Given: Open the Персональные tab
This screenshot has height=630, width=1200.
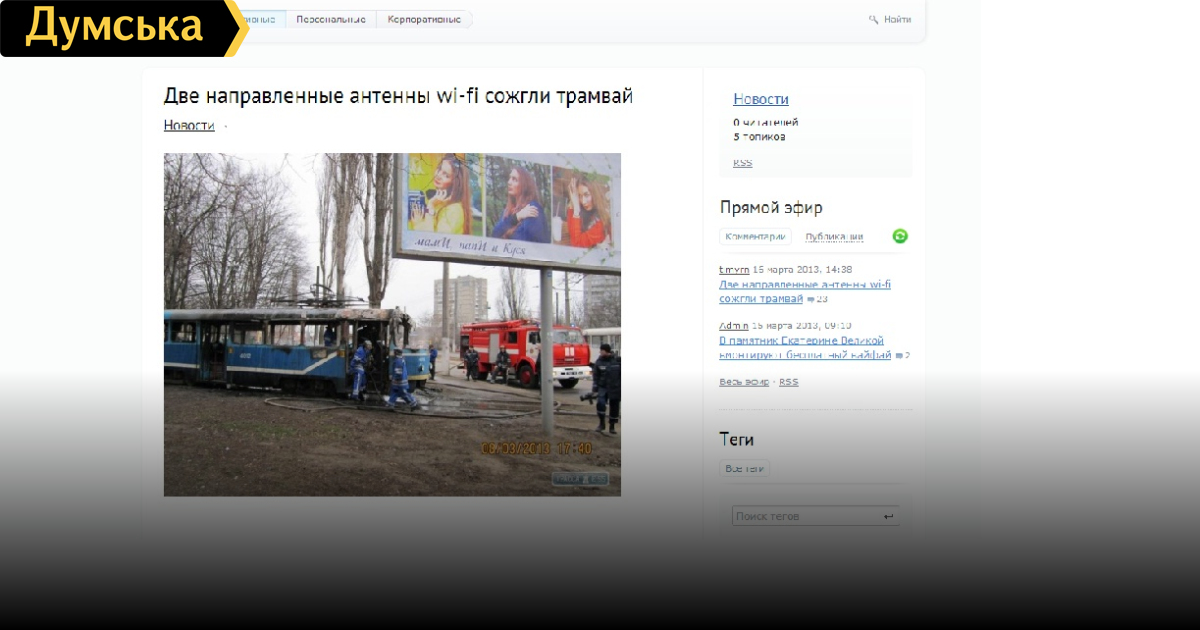Looking at the screenshot, I should coord(330,19).
